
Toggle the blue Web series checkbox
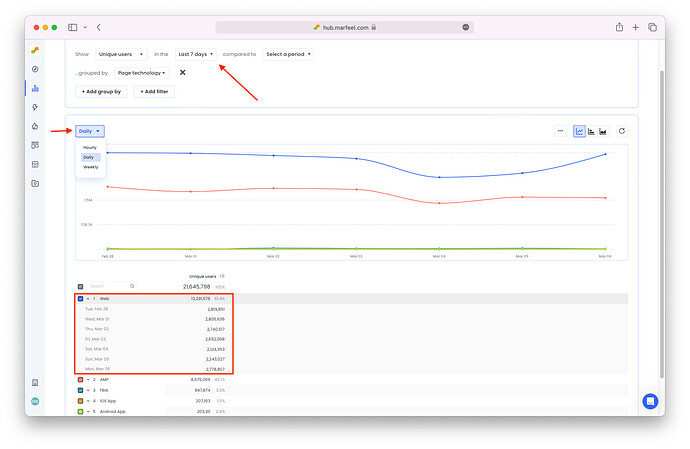(x=81, y=299)
